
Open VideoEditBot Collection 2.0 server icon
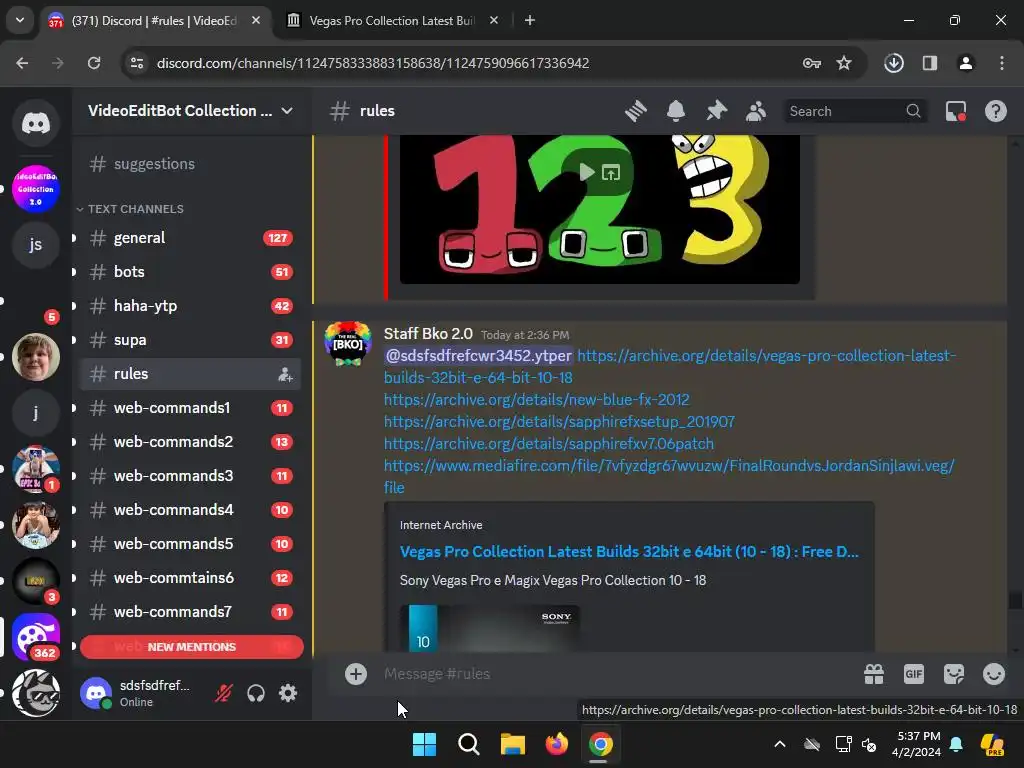[x=36, y=189]
